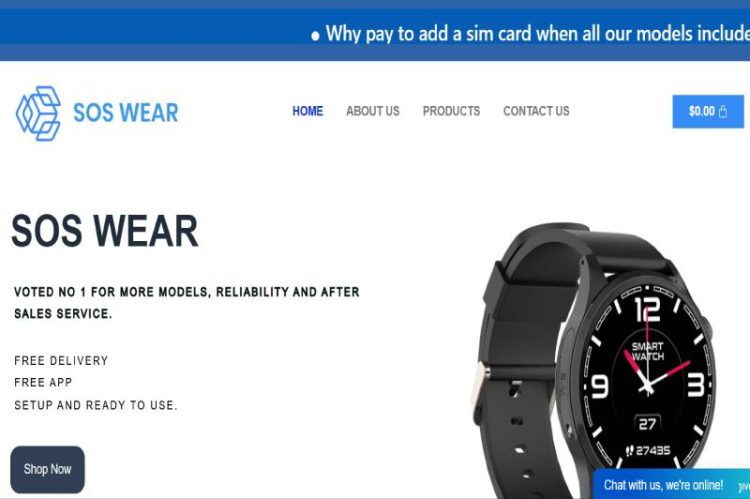The height and width of the screenshot is (499, 750).
Task: Click the date box showing 27 on watch
Action: coord(648,424)
